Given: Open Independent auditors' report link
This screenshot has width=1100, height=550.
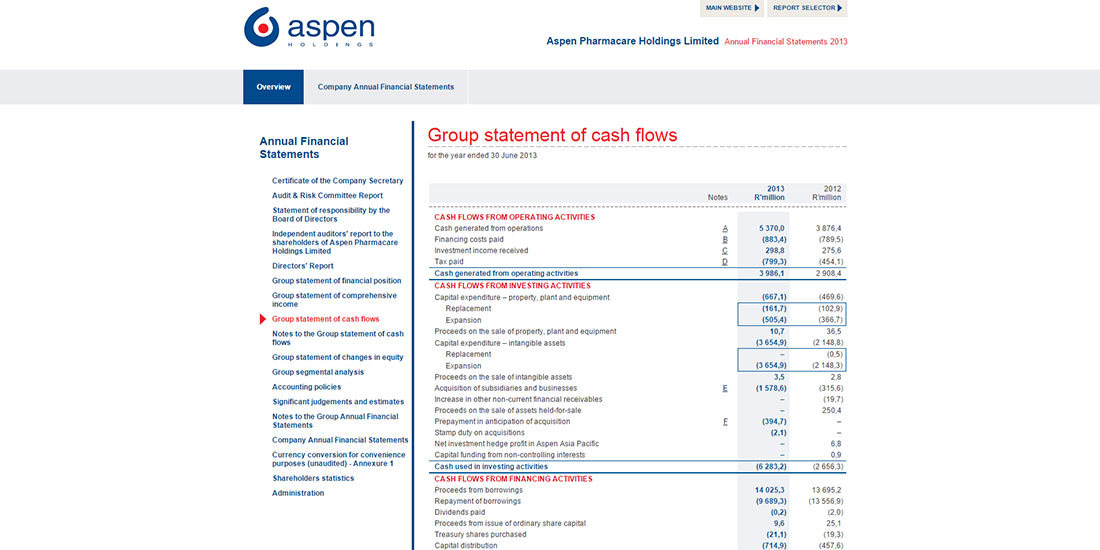Looking at the screenshot, I should [x=335, y=242].
